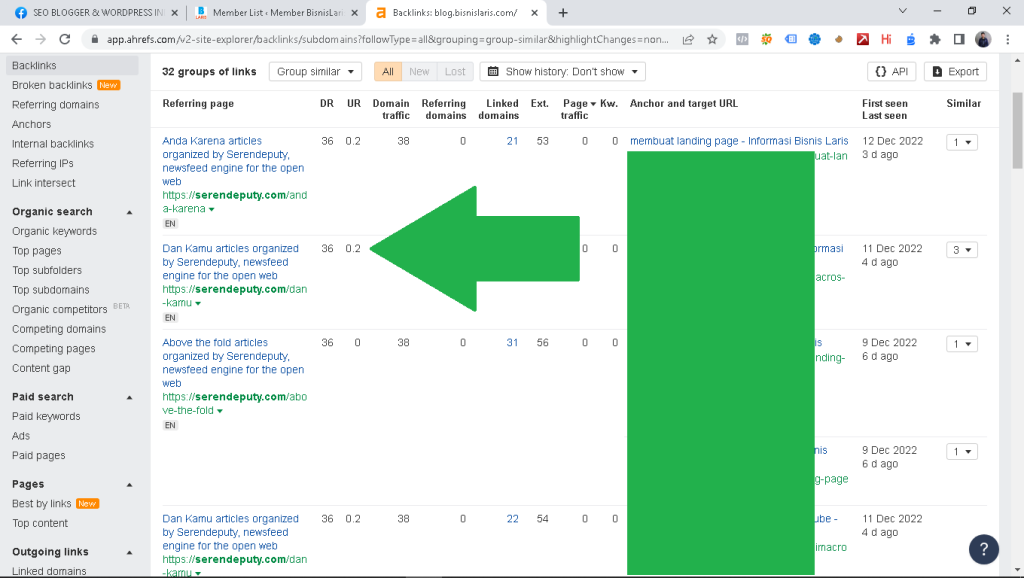
Task: Open the gray code-brackets extension
Action: [x=742, y=39]
